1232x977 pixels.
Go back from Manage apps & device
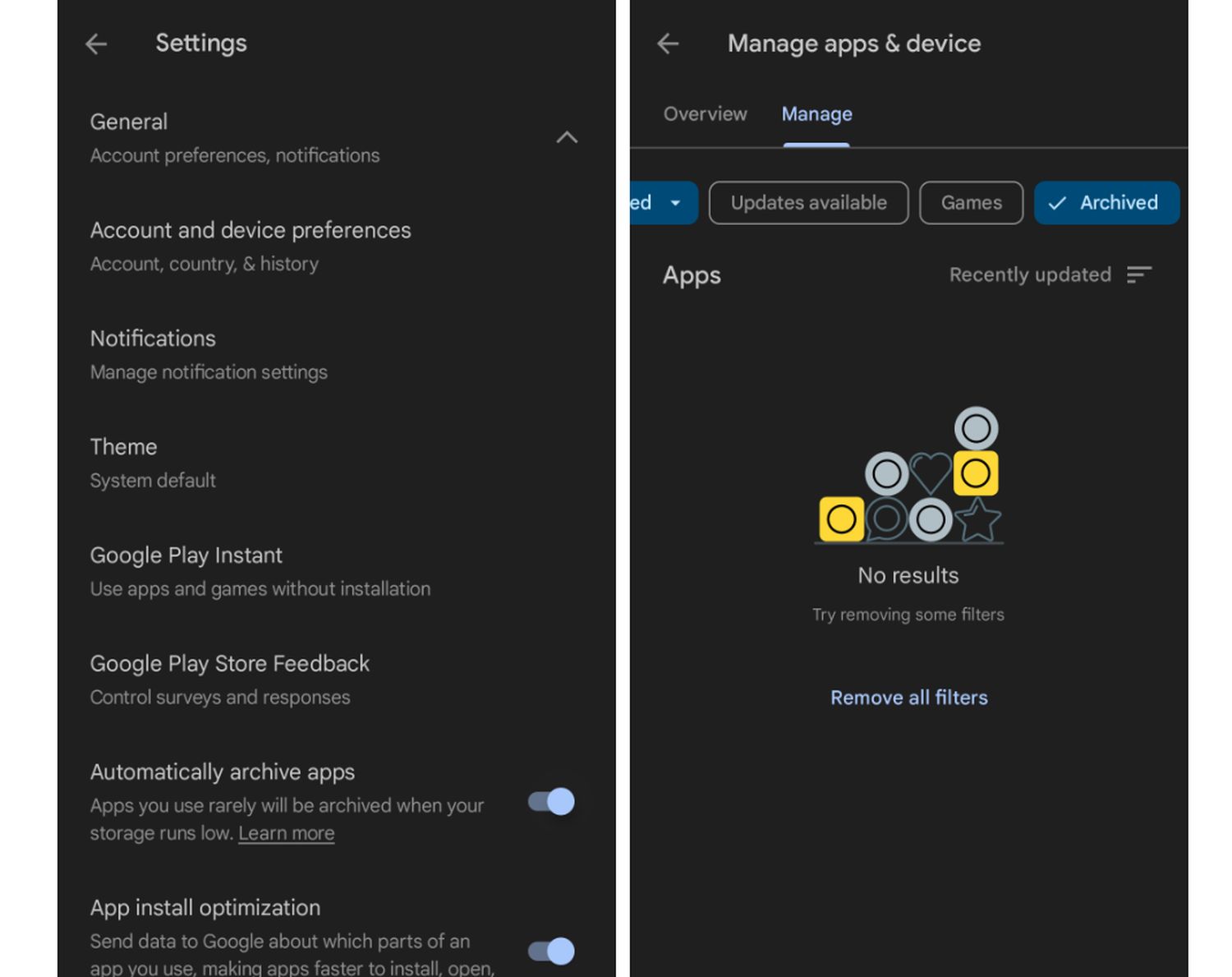668,44
